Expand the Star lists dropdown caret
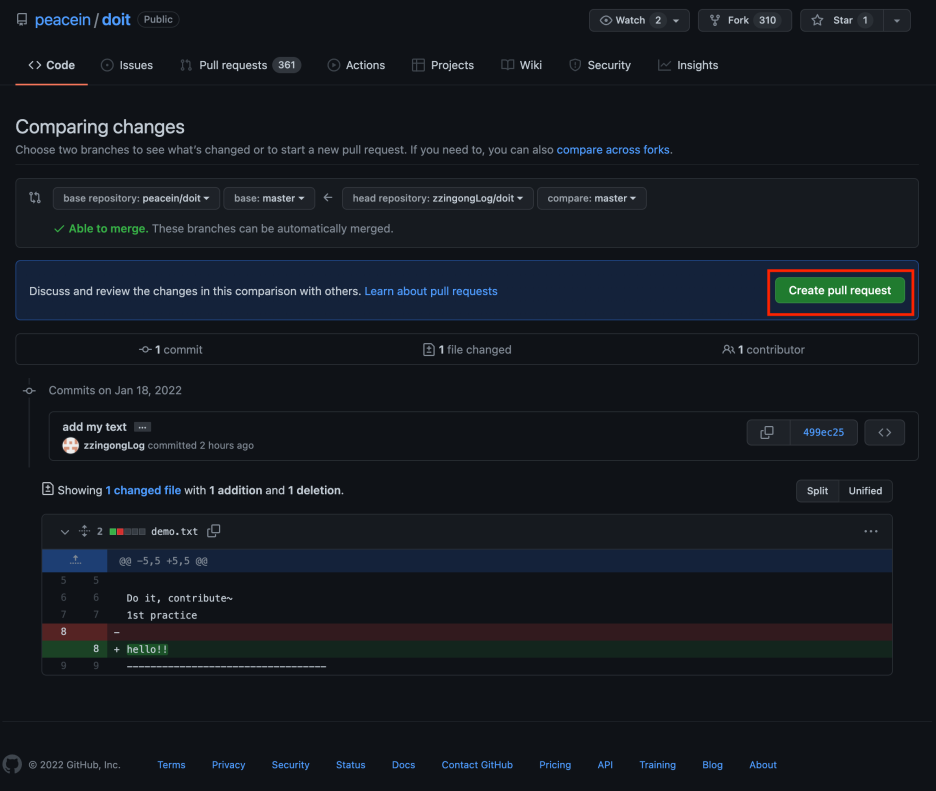 [897, 20]
